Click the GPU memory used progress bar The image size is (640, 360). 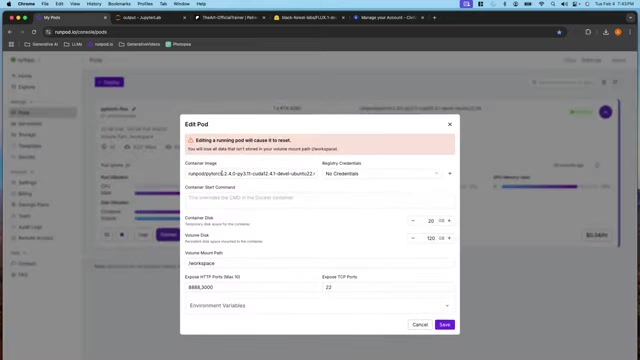point(551,187)
